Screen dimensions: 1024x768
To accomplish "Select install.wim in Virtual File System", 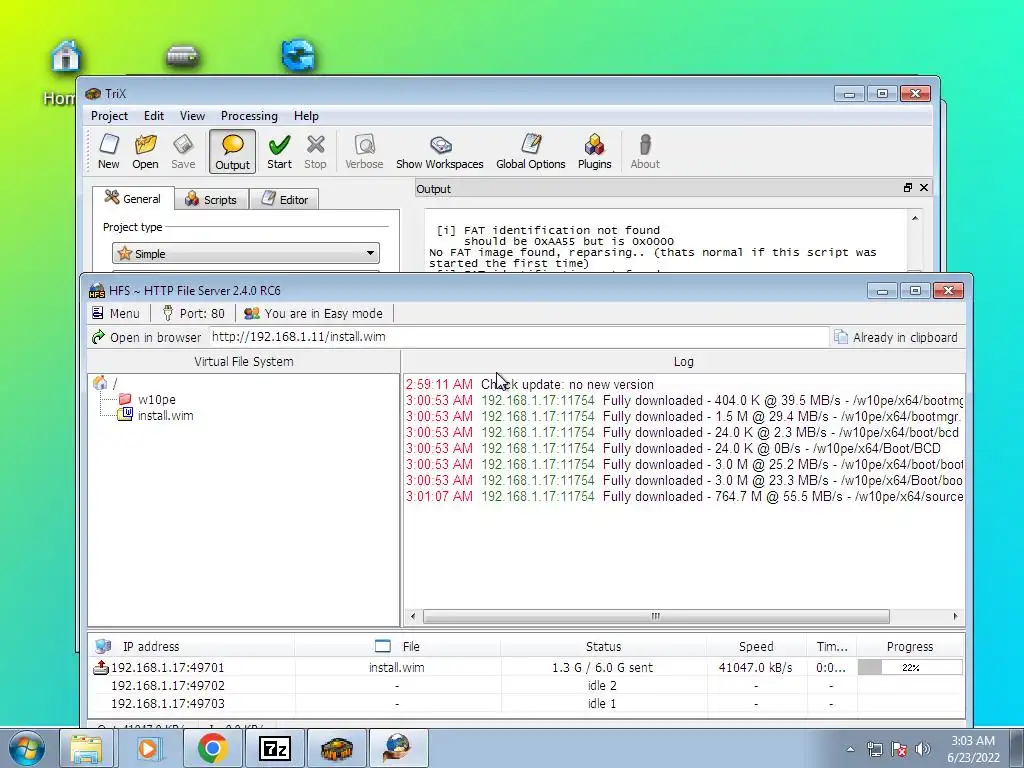I will pos(156,415).
